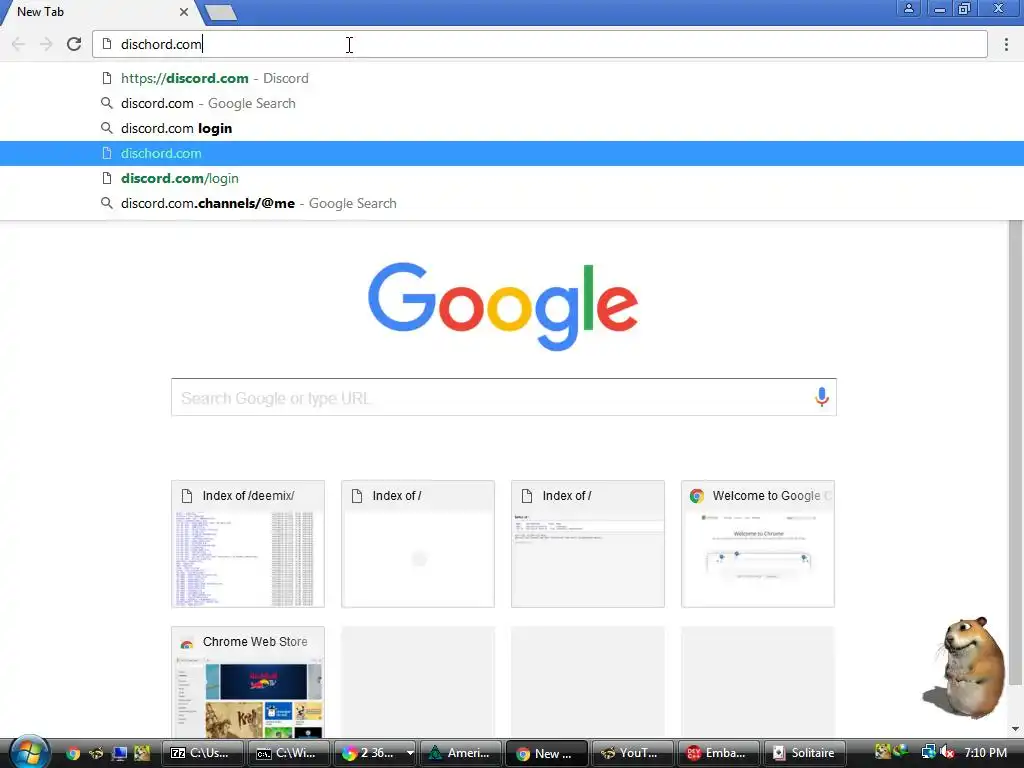Choose discord.com.channels/@me Google Search suggestion

tap(512, 203)
